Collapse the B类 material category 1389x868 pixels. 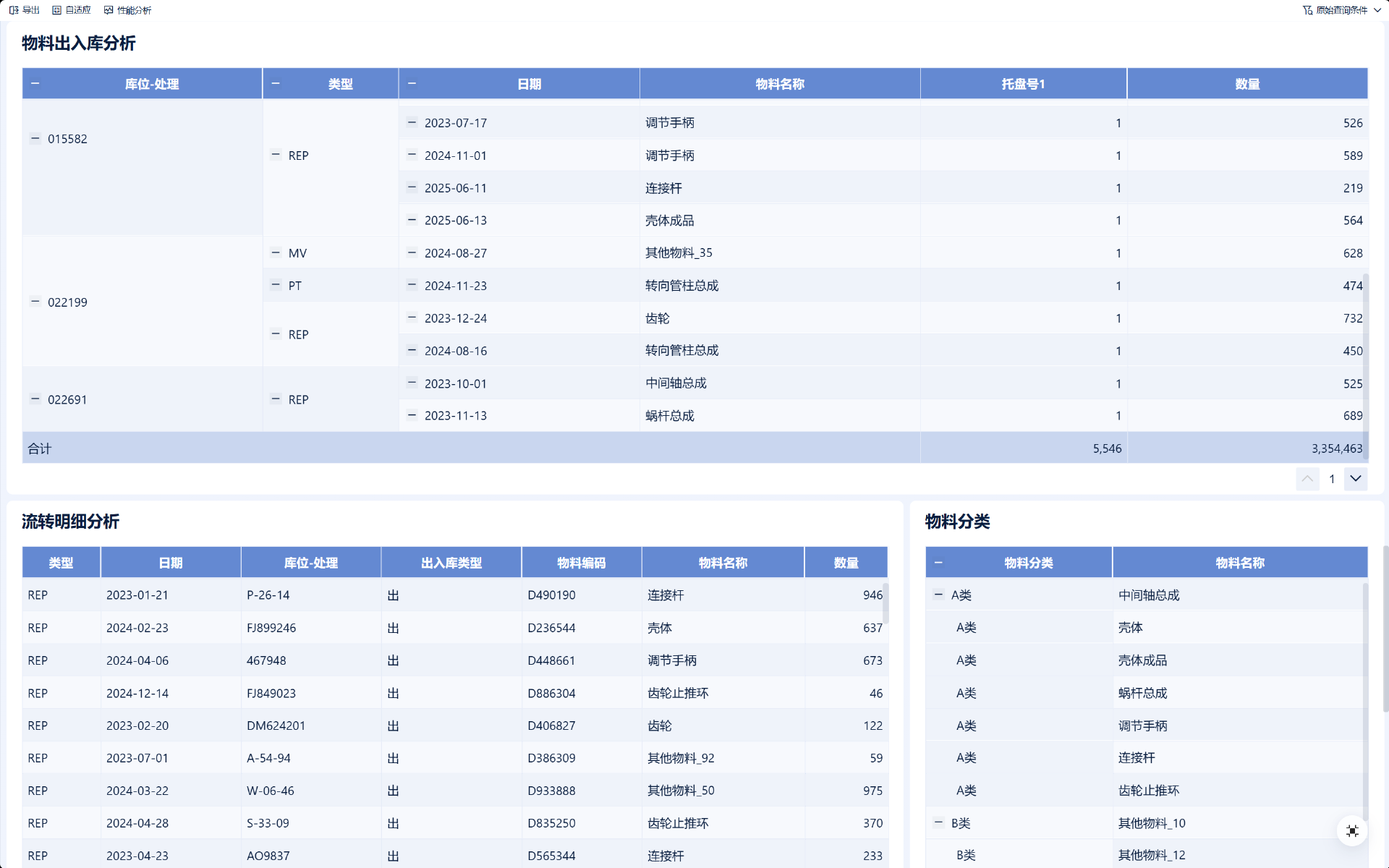tap(938, 822)
